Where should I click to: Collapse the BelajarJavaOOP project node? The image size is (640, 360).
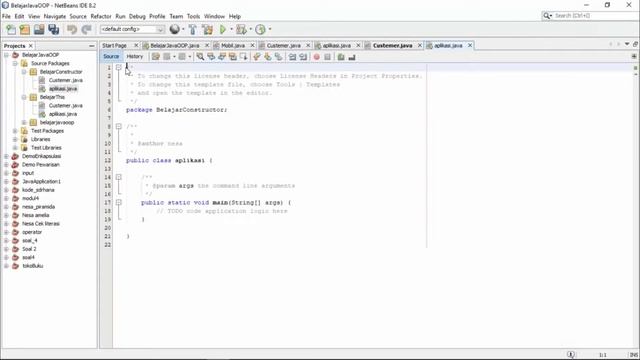pos(7,55)
